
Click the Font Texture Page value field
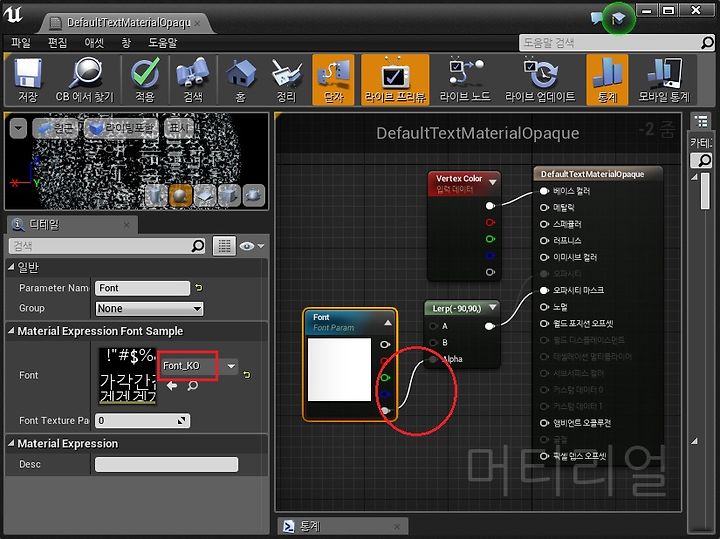(x=142, y=421)
